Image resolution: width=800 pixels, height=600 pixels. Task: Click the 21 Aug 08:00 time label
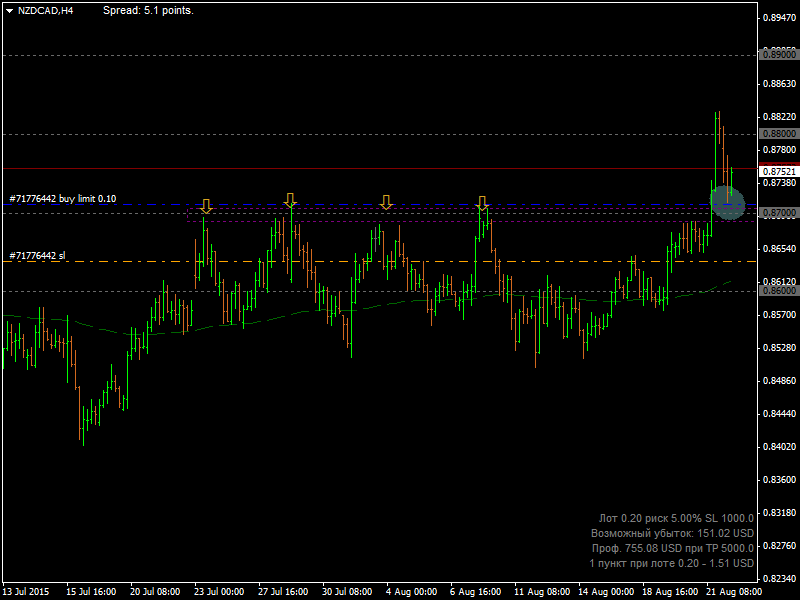point(734,592)
